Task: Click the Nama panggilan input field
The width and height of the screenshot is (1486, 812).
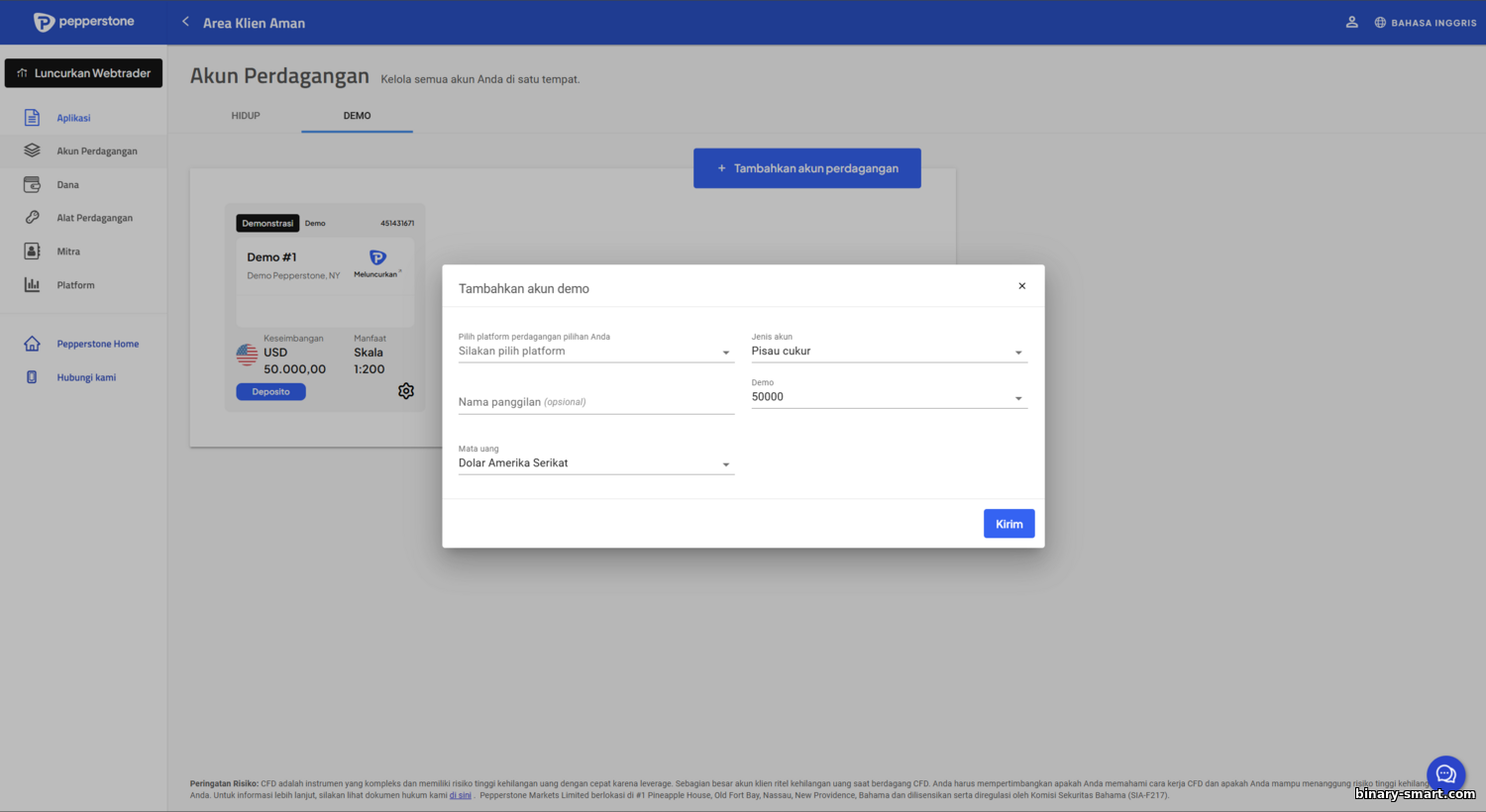Action: click(595, 402)
